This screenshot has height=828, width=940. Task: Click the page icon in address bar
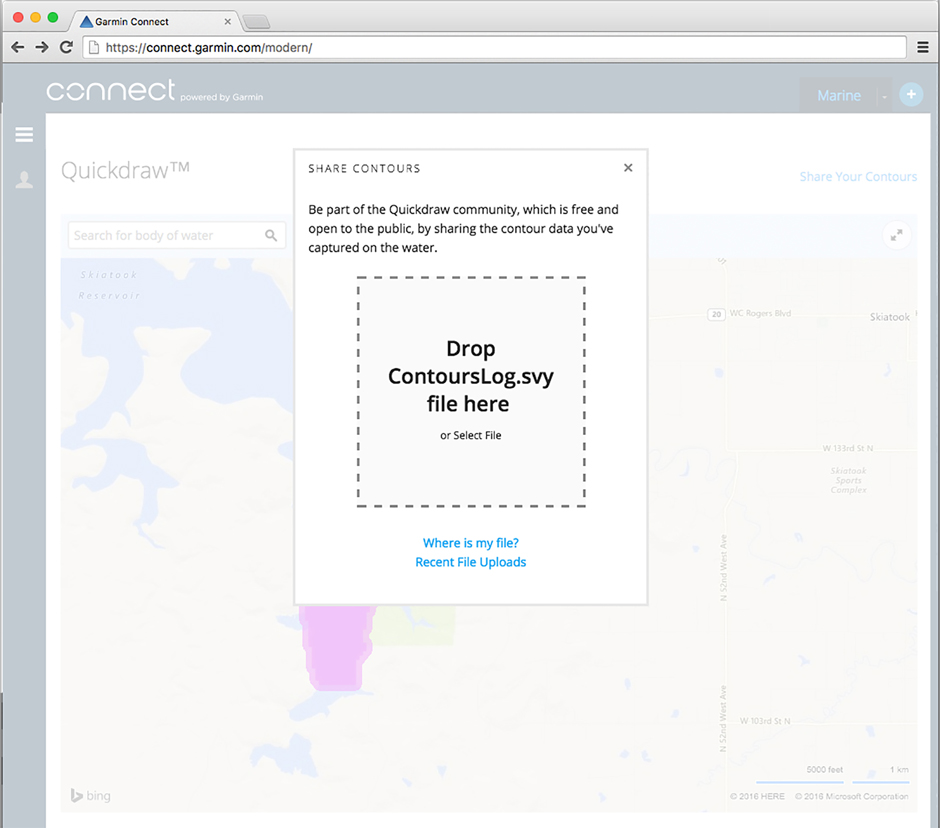94,47
